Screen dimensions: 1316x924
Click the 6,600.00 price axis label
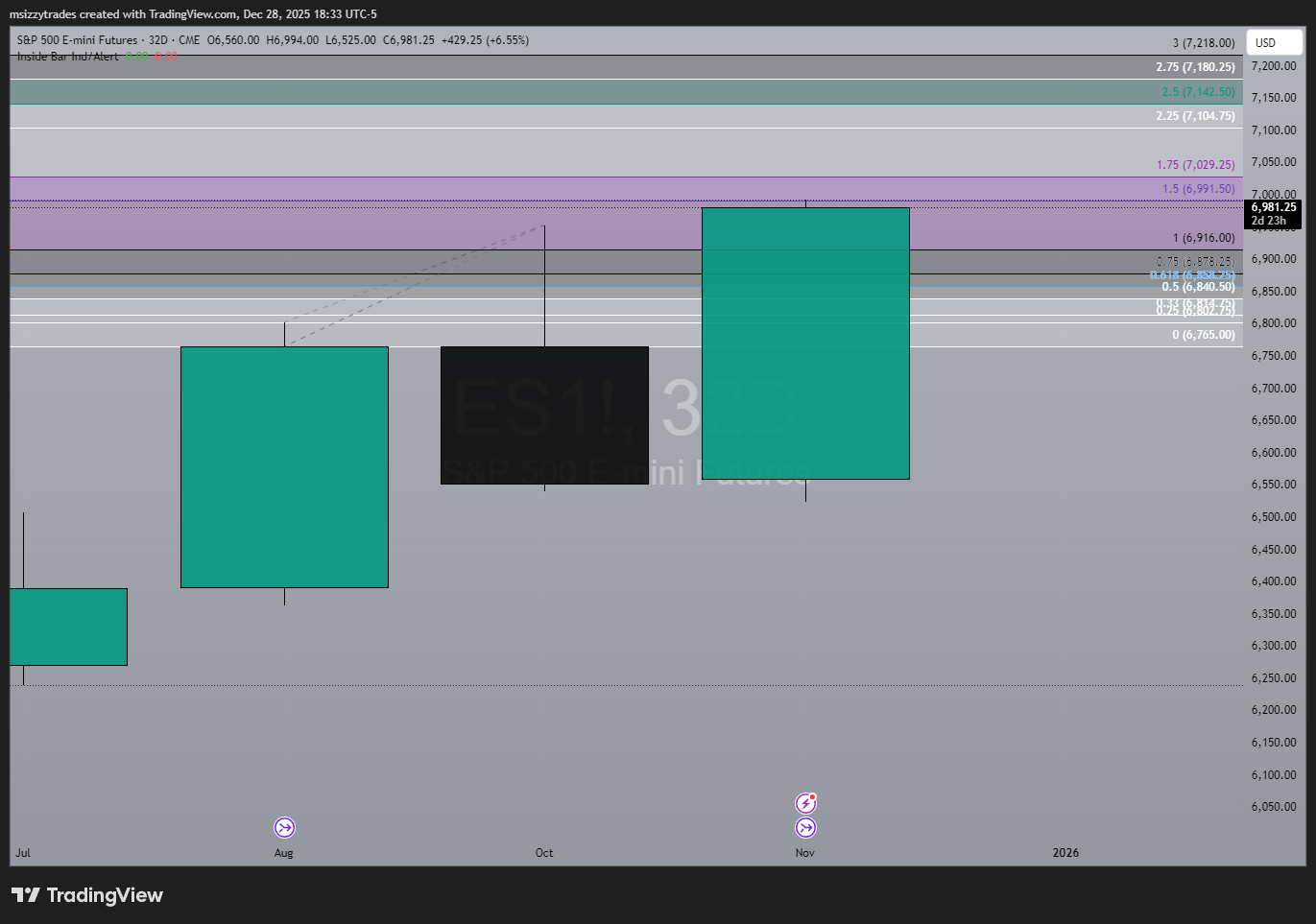tap(1274, 453)
